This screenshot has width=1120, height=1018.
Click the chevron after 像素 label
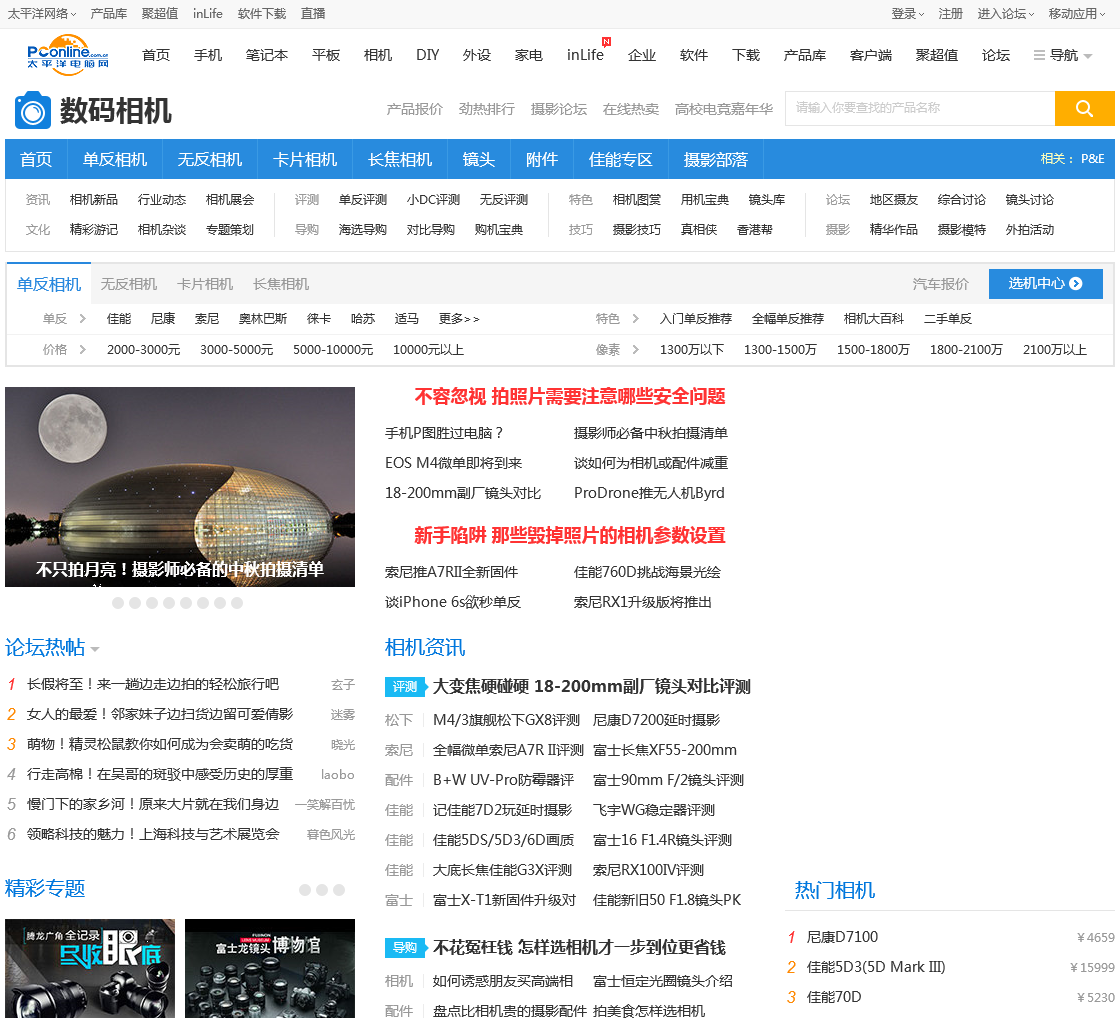(636, 349)
